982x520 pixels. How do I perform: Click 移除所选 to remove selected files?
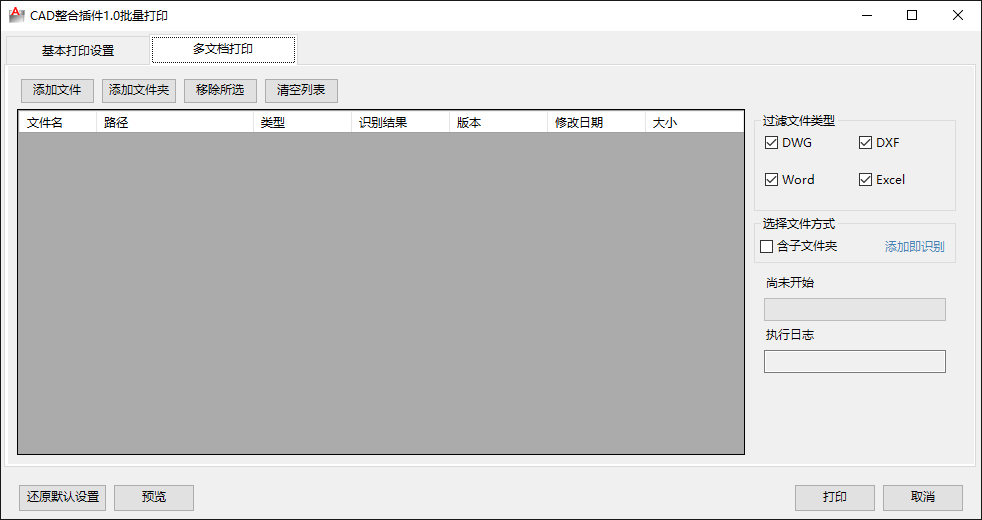(x=220, y=90)
